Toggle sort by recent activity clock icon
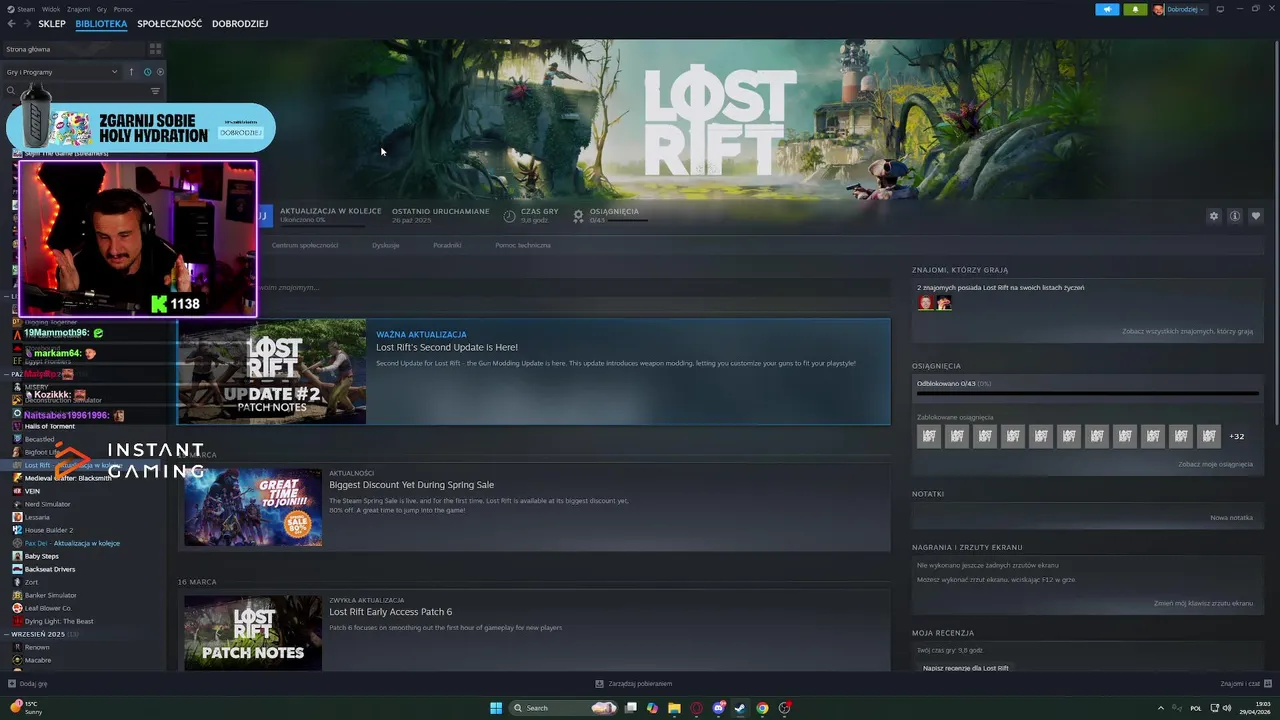The image size is (1280, 720). pyautogui.click(x=147, y=72)
